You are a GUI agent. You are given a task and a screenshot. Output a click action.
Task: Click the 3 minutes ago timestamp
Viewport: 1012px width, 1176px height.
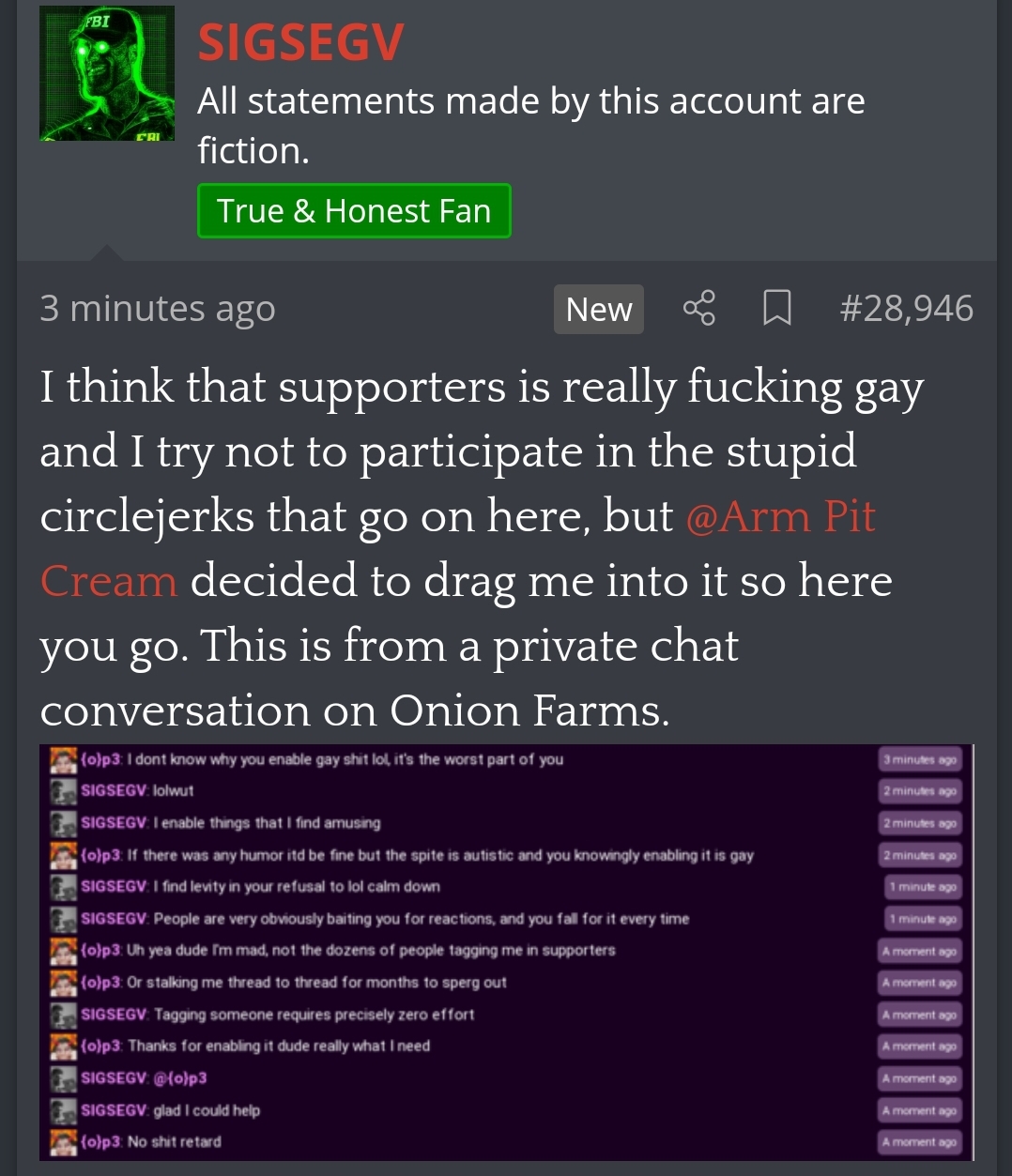(x=158, y=308)
